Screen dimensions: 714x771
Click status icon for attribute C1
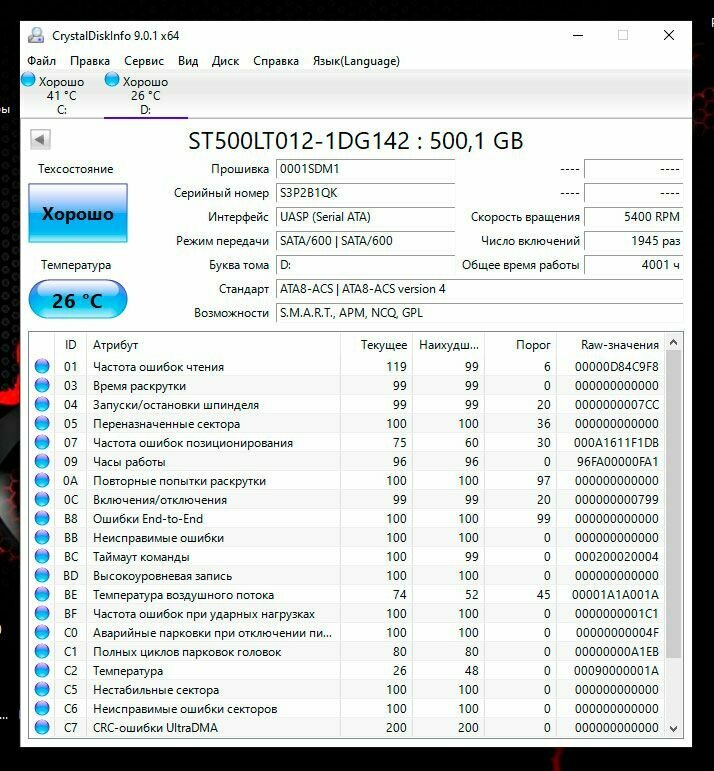click(42, 652)
